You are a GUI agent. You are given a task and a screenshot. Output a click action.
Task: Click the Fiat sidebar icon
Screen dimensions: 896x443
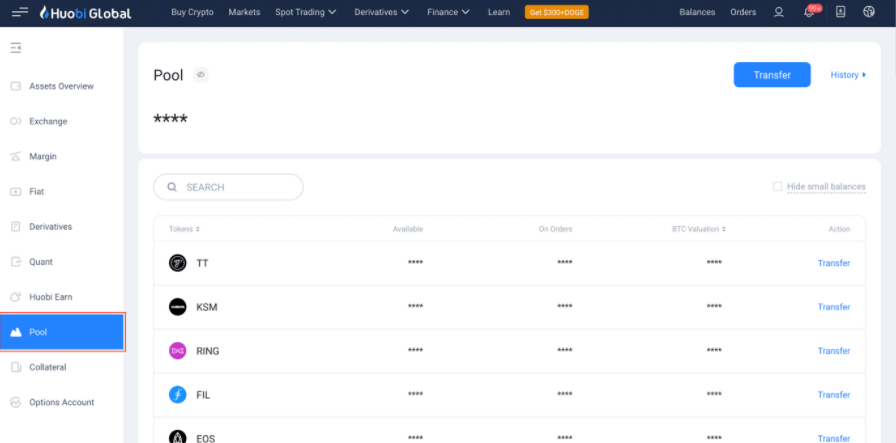pyautogui.click(x=16, y=191)
